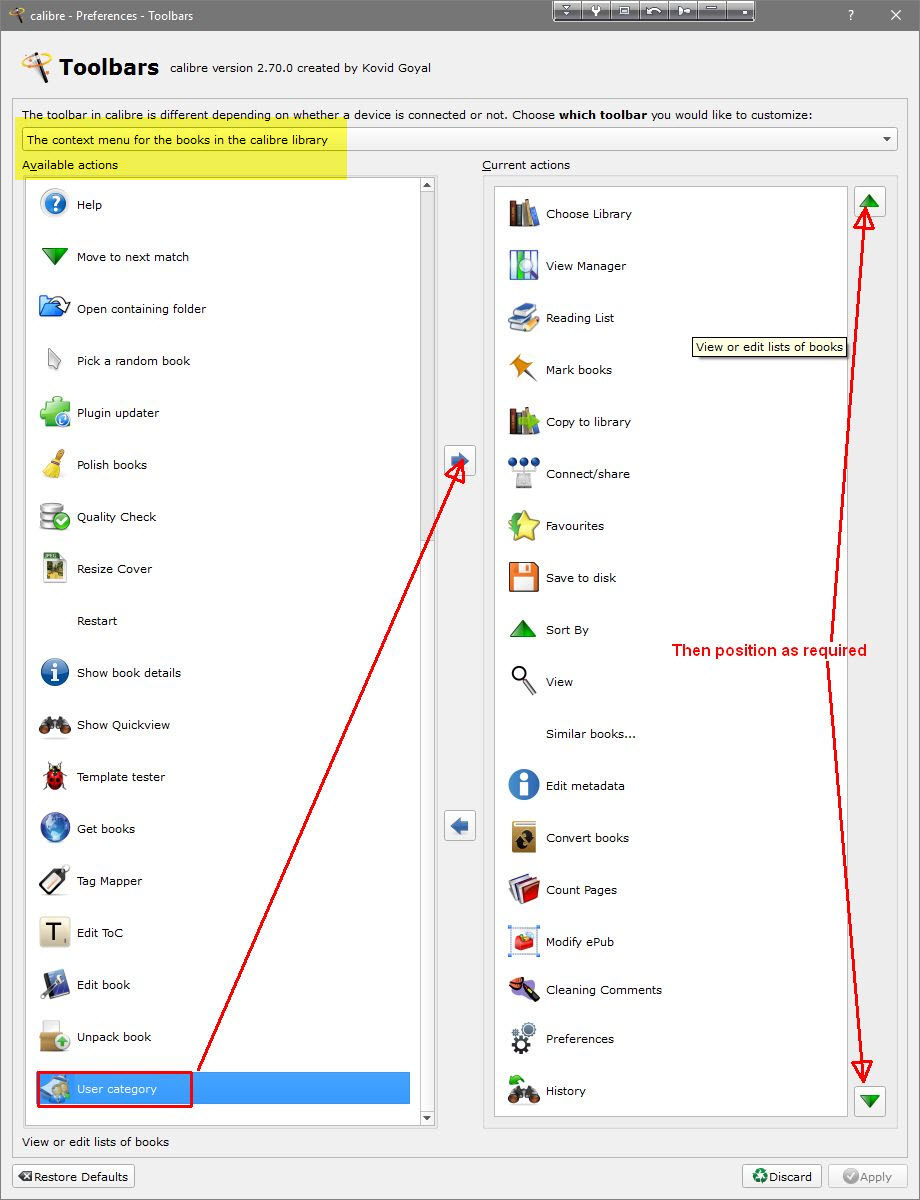
Task: Click the Edit book icon
Action: (54, 984)
